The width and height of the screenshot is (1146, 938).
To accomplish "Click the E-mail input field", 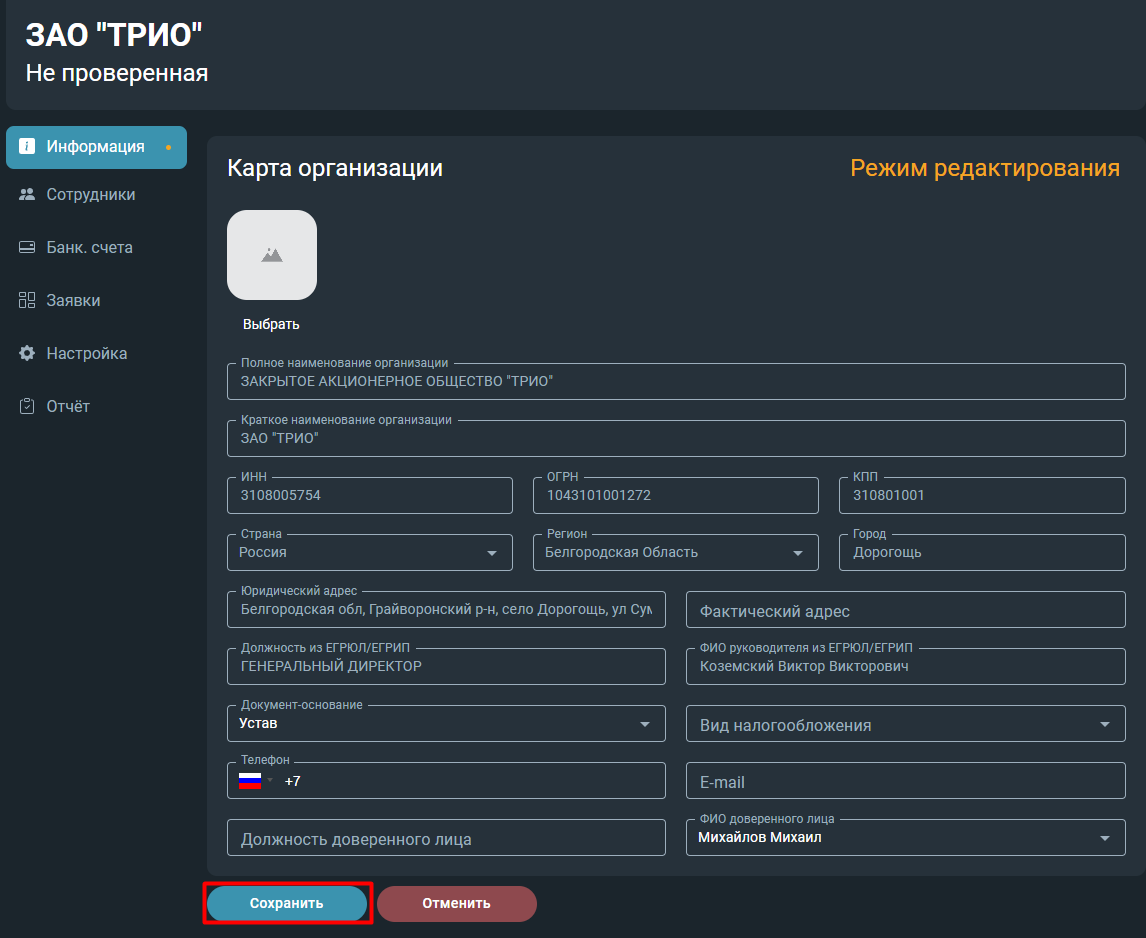I will click(906, 781).
